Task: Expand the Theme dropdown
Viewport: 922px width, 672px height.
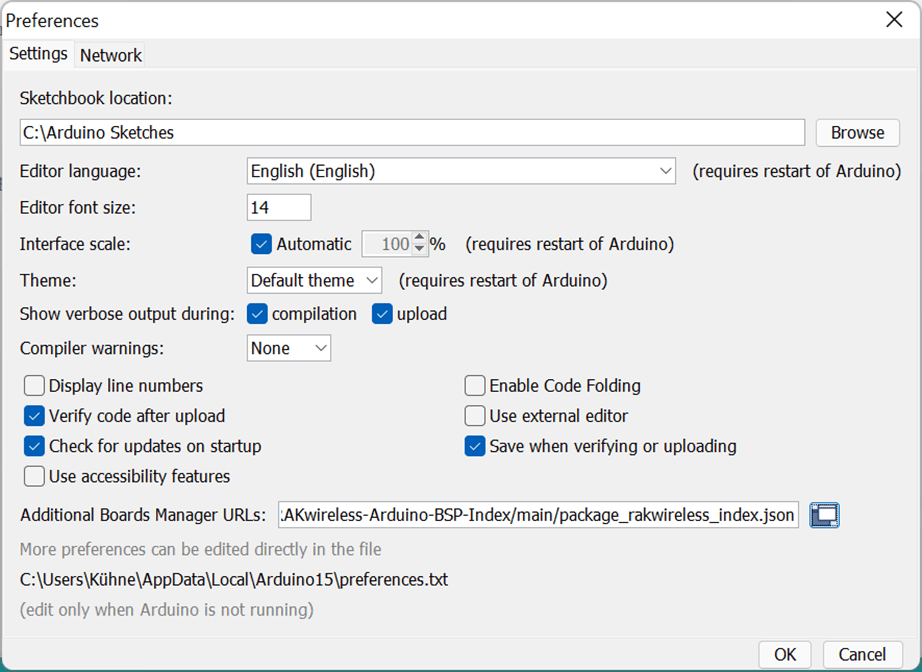Action: 314,280
